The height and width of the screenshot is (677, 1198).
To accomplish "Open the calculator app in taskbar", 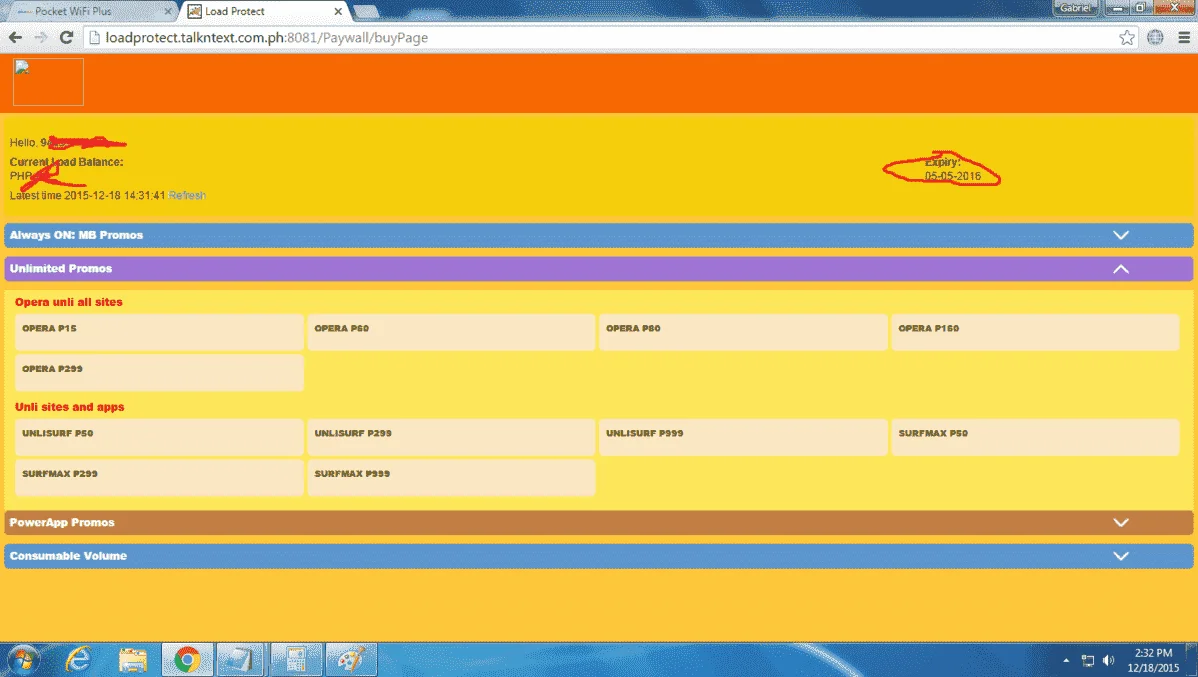I will pos(296,659).
